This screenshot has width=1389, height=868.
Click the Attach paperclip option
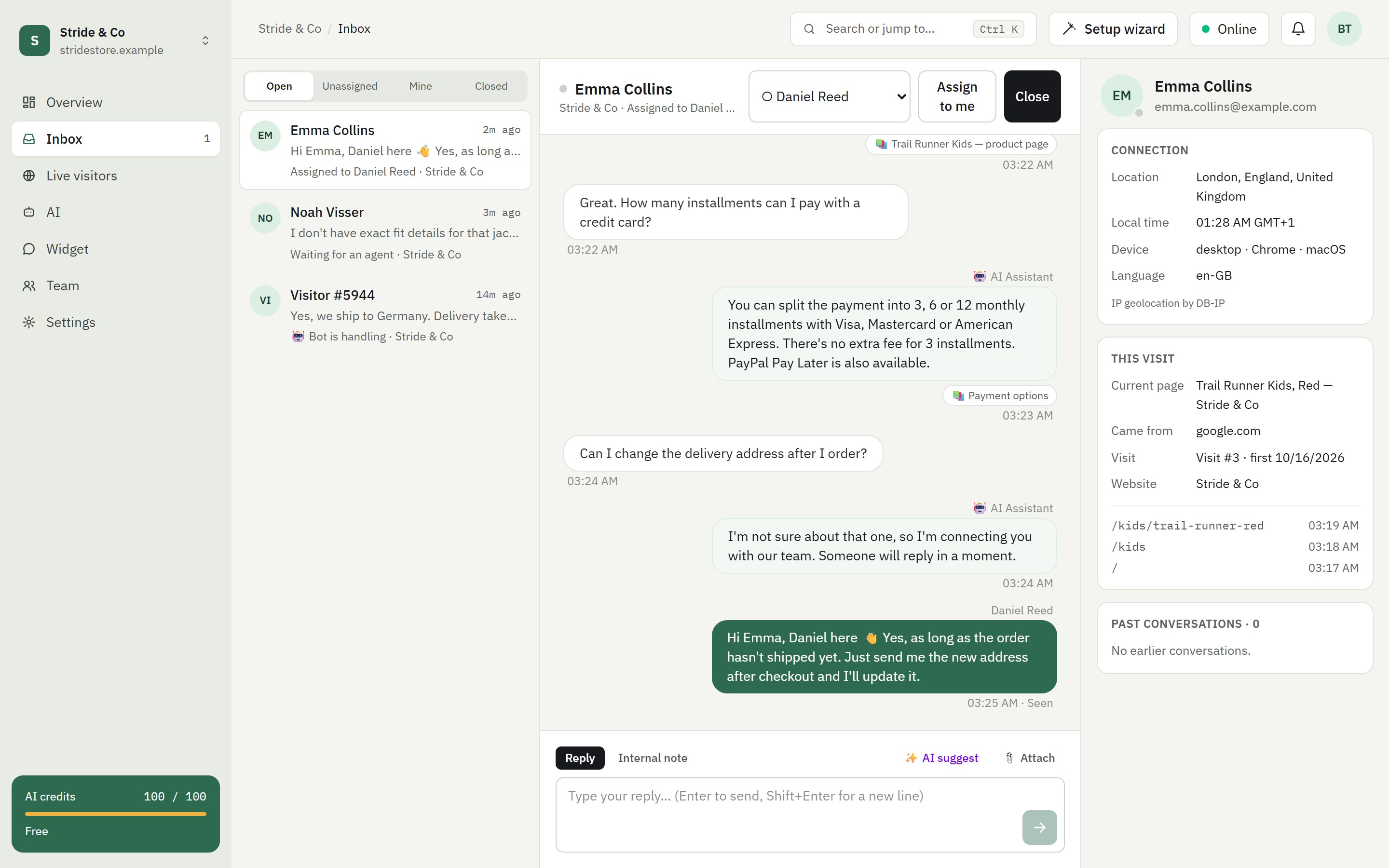(1030, 758)
